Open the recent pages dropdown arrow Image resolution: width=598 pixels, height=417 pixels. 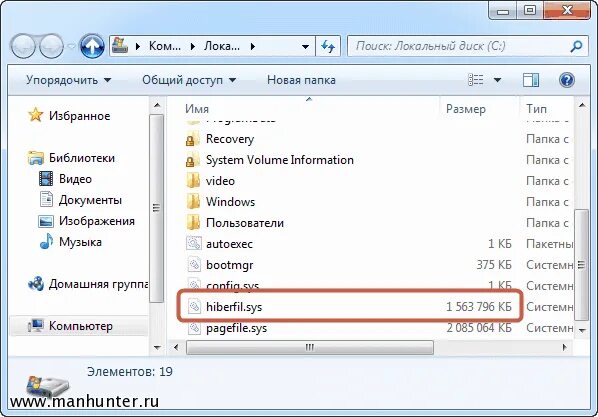tap(71, 47)
